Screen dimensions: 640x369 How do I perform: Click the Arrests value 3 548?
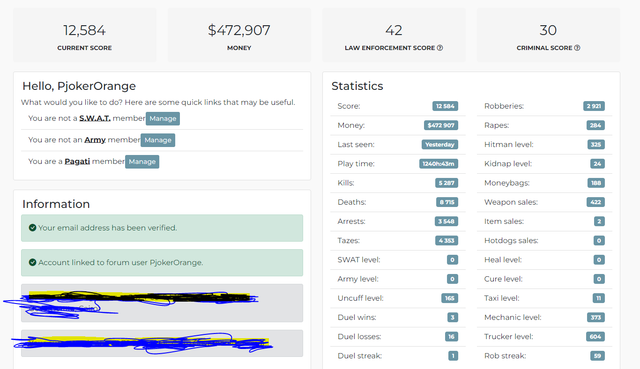[447, 221]
